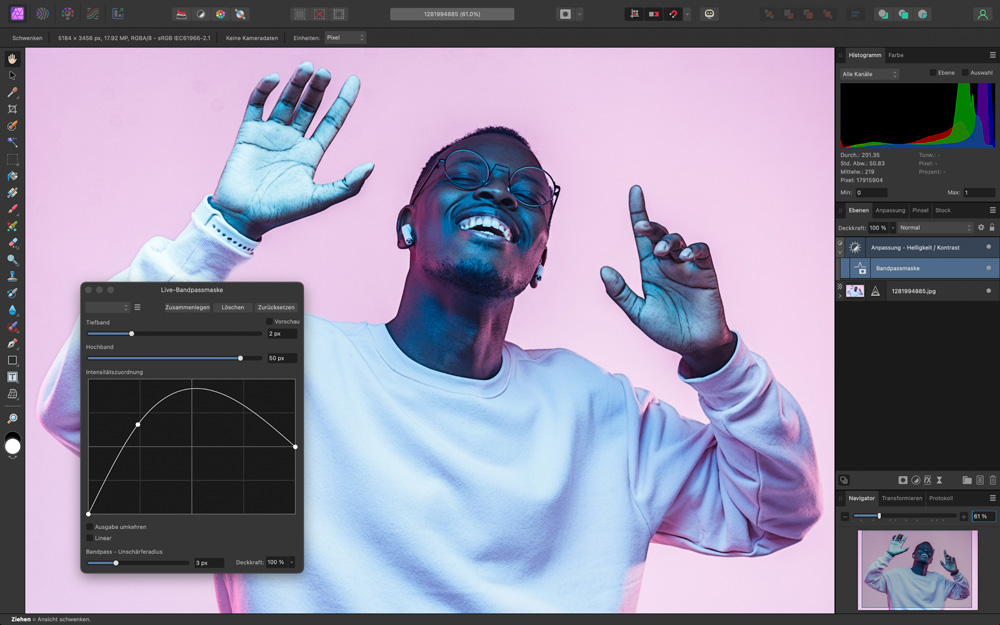
Task: Click the layer lock icon
Action: point(992,227)
